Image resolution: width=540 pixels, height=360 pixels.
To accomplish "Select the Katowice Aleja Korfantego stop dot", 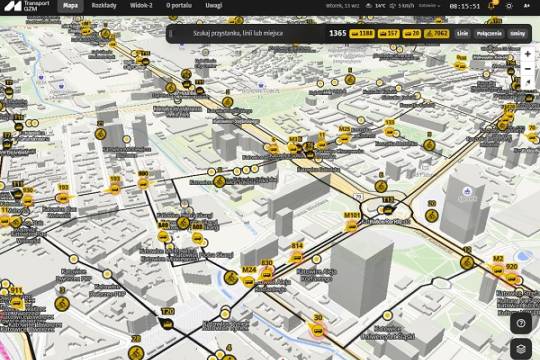I will [316, 259].
